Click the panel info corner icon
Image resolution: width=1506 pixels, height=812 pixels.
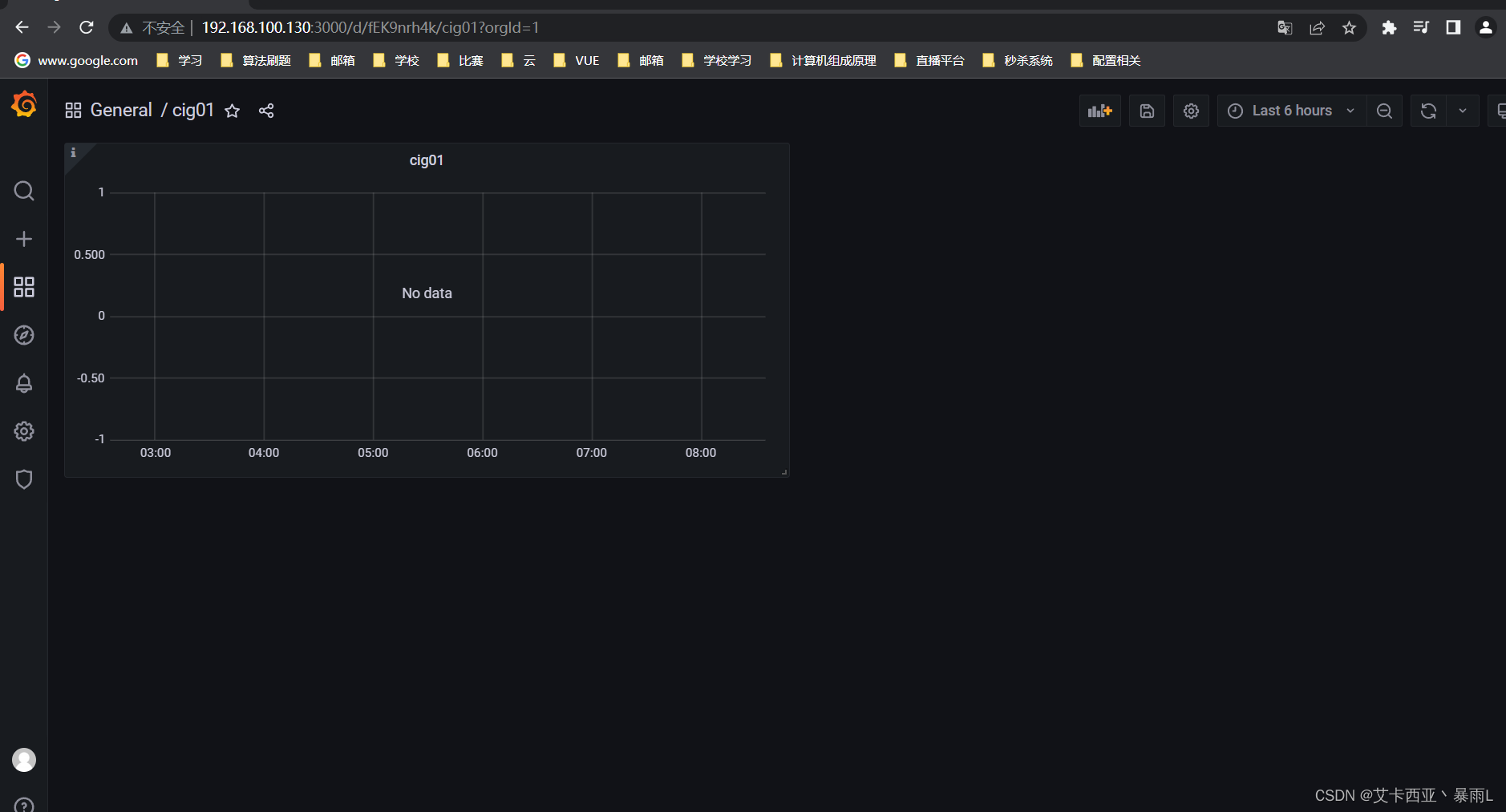pyautogui.click(x=73, y=152)
